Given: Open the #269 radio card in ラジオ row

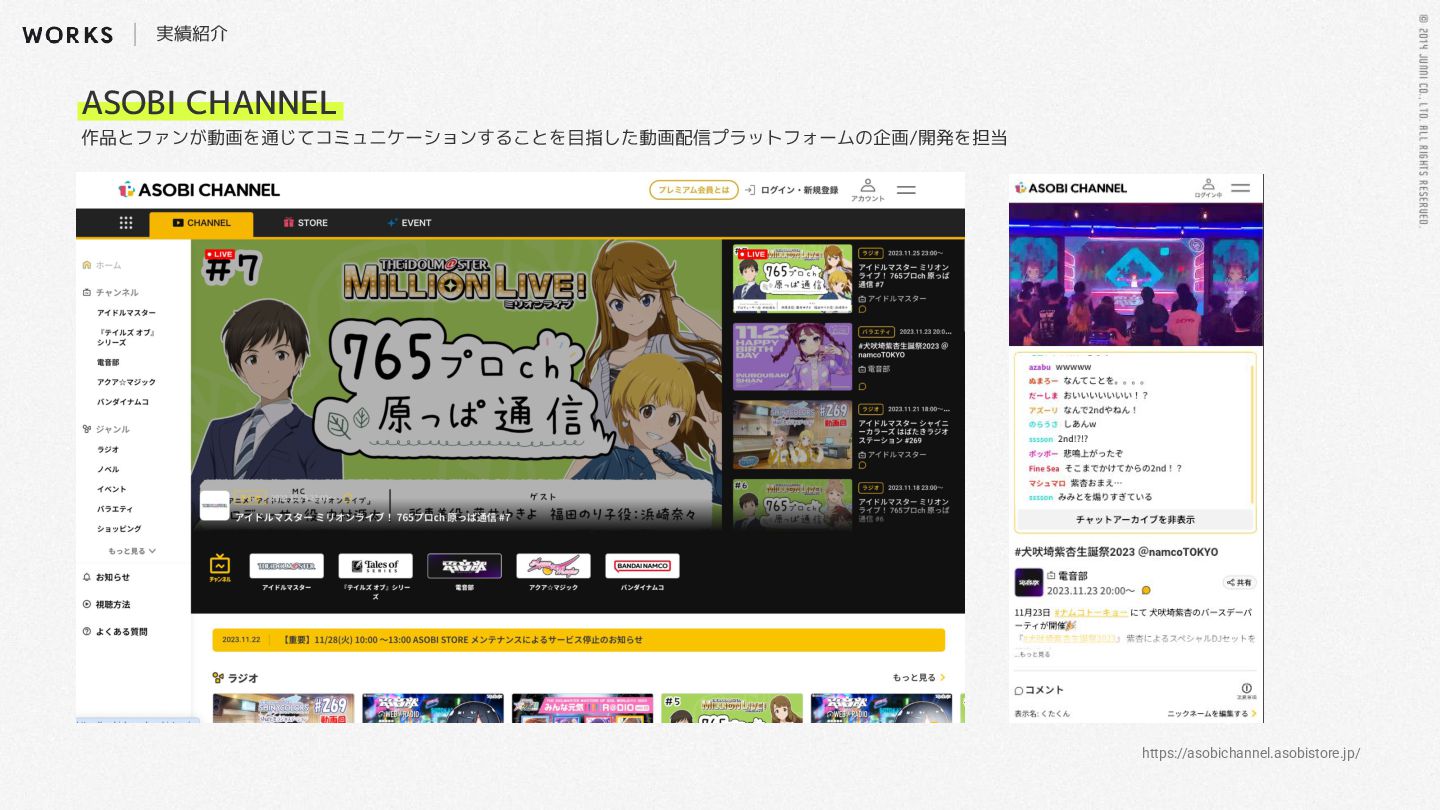Looking at the screenshot, I should [284, 708].
